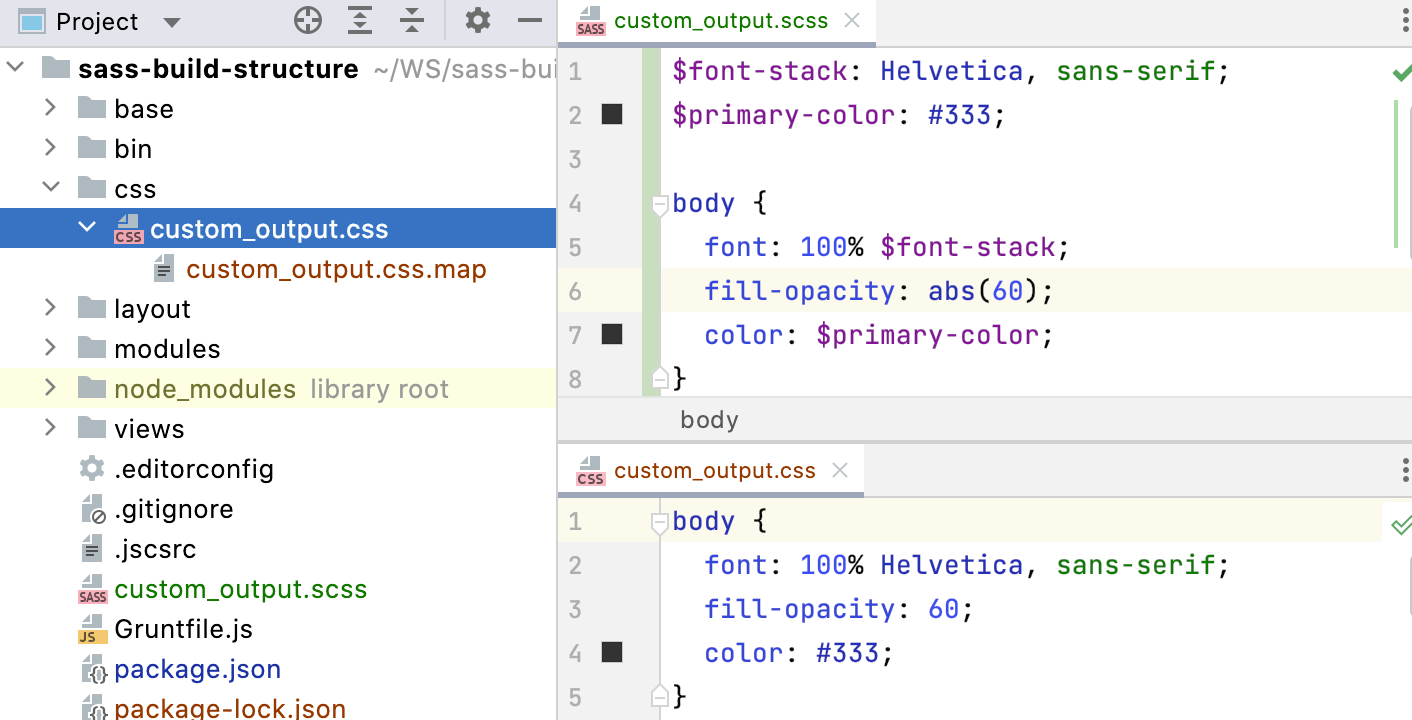
Task: Expand the base folder
Action: click(x=50, y=108)
